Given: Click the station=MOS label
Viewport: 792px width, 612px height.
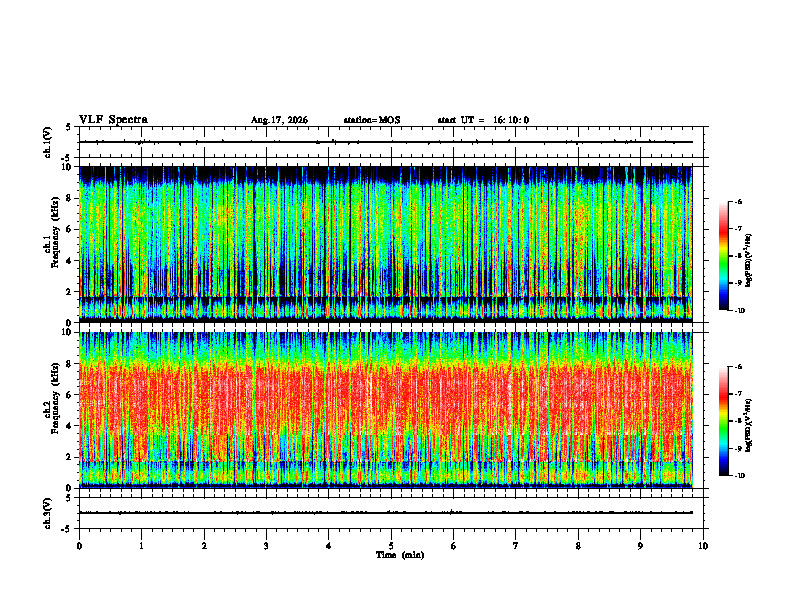Looking at the screenshot, I should tap(372, 120).
